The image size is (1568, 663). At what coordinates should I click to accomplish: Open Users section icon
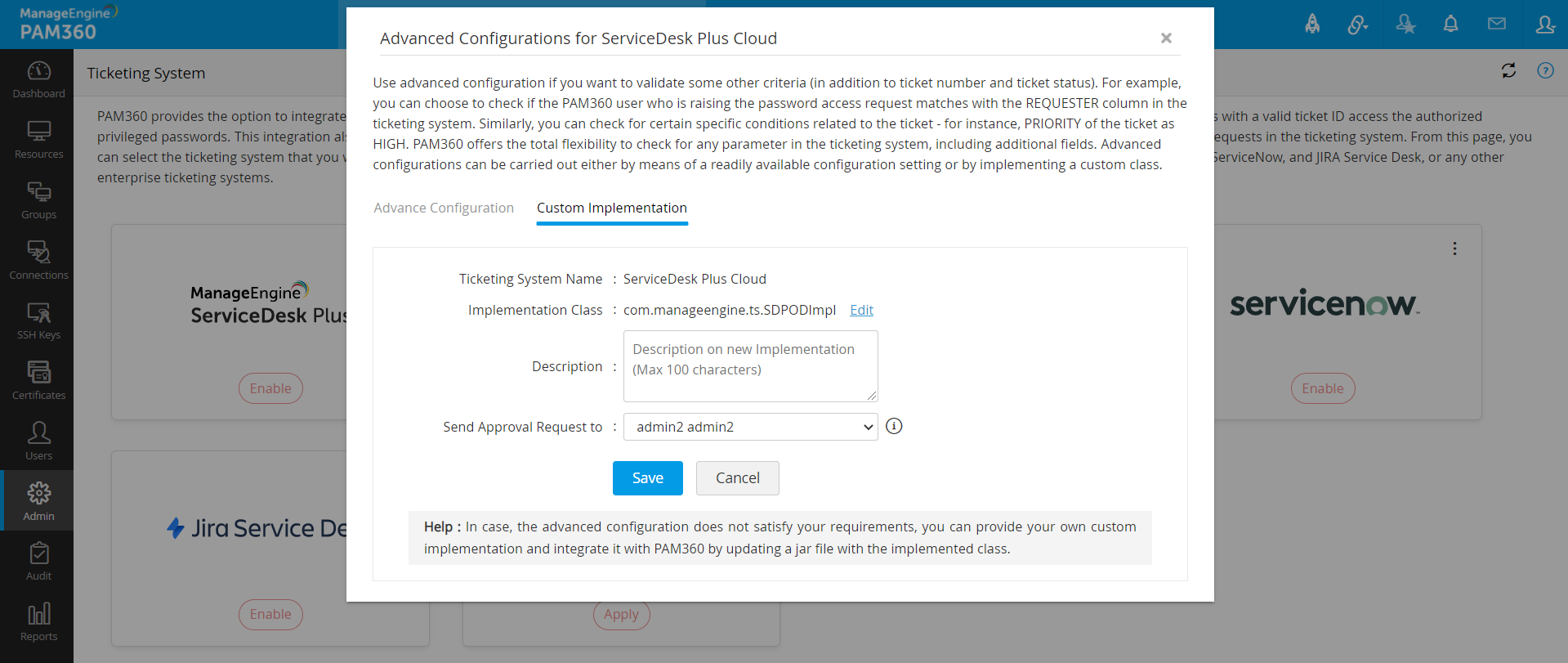(x=38, y=441)
